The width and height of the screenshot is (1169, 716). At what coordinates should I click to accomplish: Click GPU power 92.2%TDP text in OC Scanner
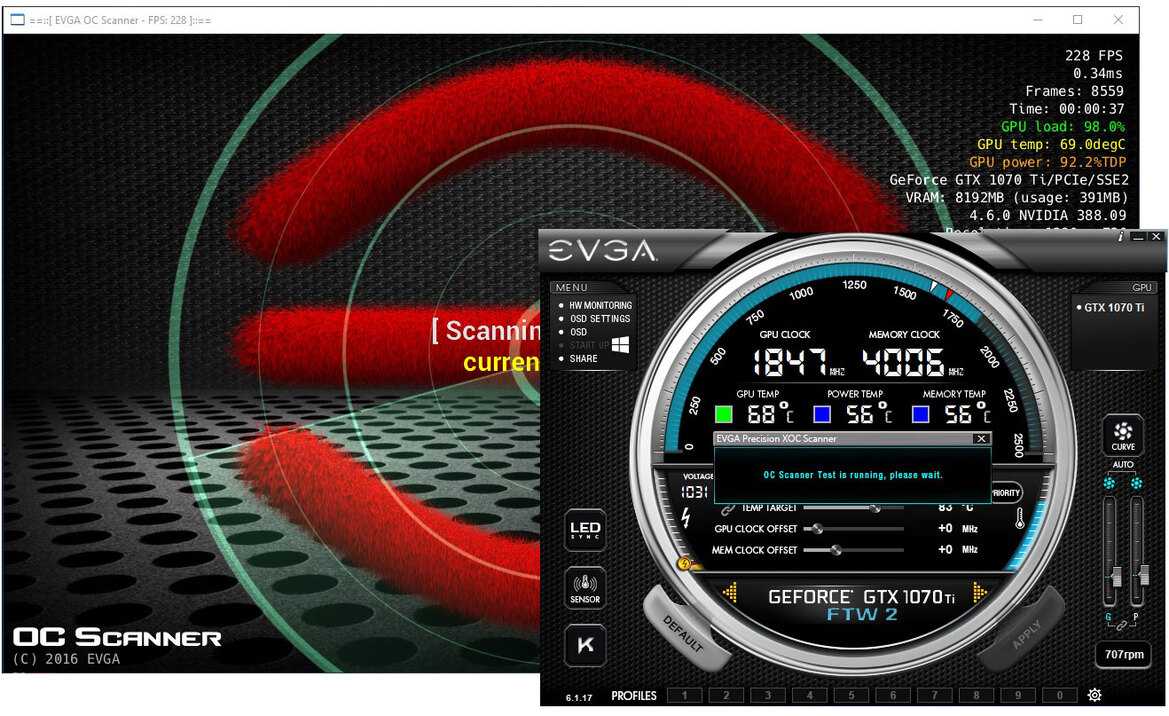point(1047,162)
